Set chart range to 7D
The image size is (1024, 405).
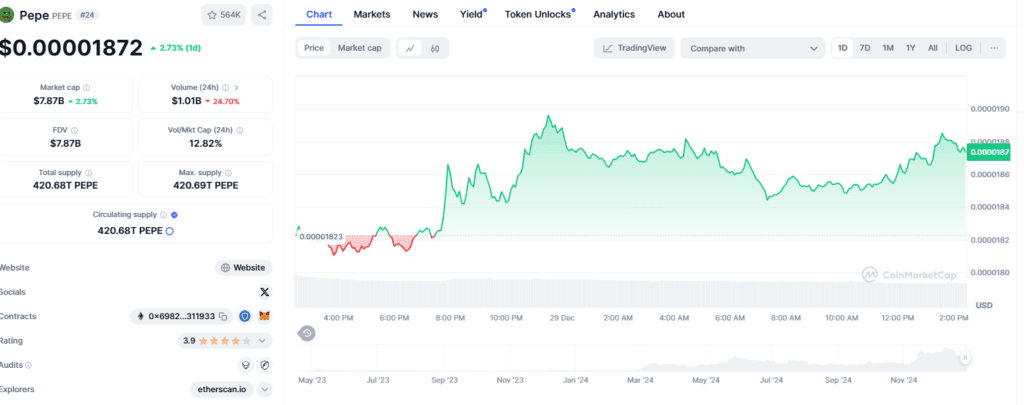[x=865, y=48]
